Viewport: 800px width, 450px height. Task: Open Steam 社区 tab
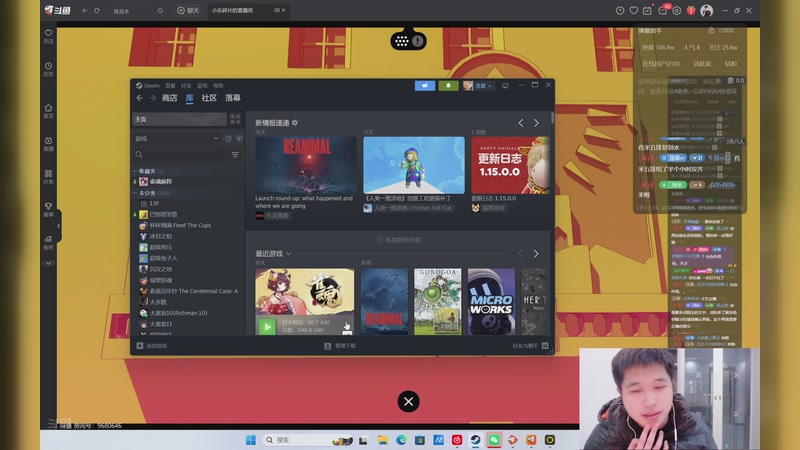[209, 98]
